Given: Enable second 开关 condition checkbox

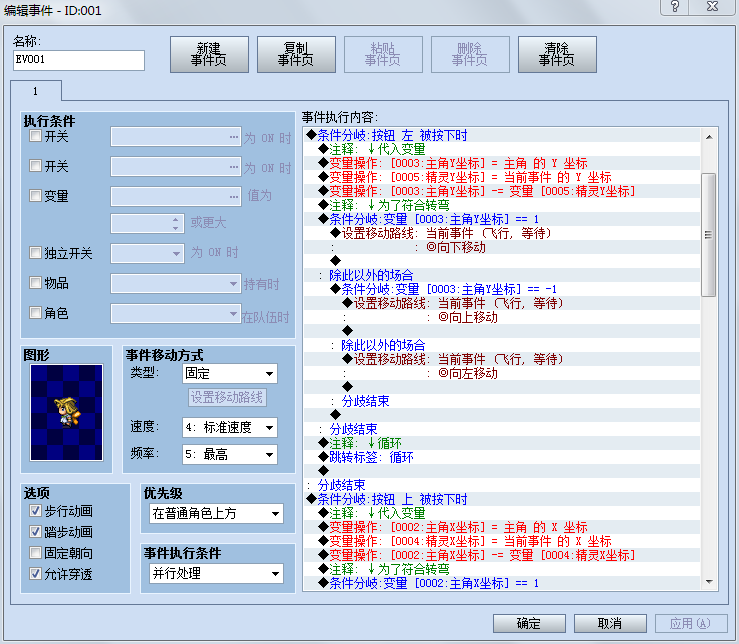Looking at the screenshot, I should (35, 165).
